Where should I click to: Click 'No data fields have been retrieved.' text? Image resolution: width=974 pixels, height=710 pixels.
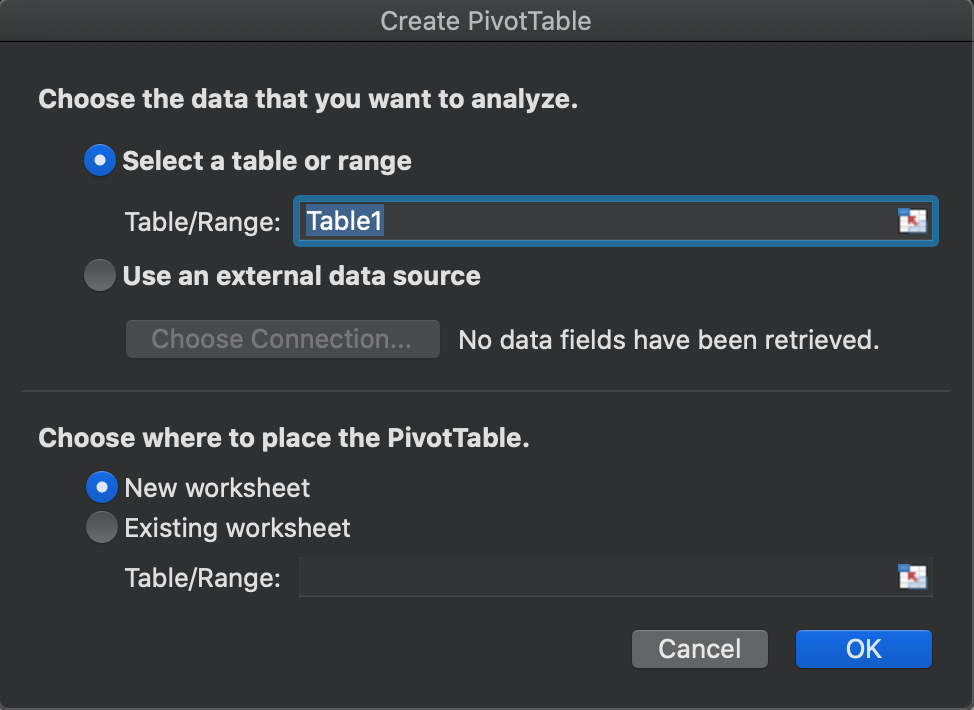[669, 340]
